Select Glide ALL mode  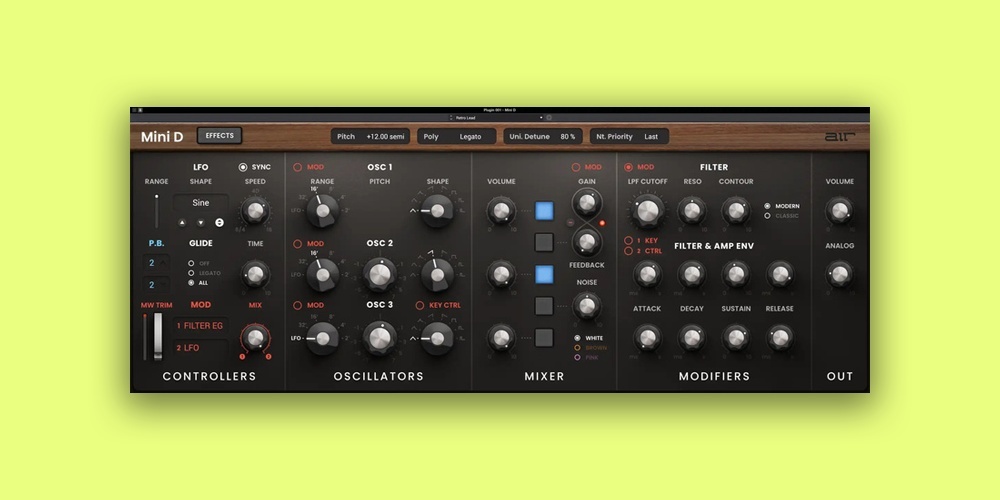tap(197, 283)
